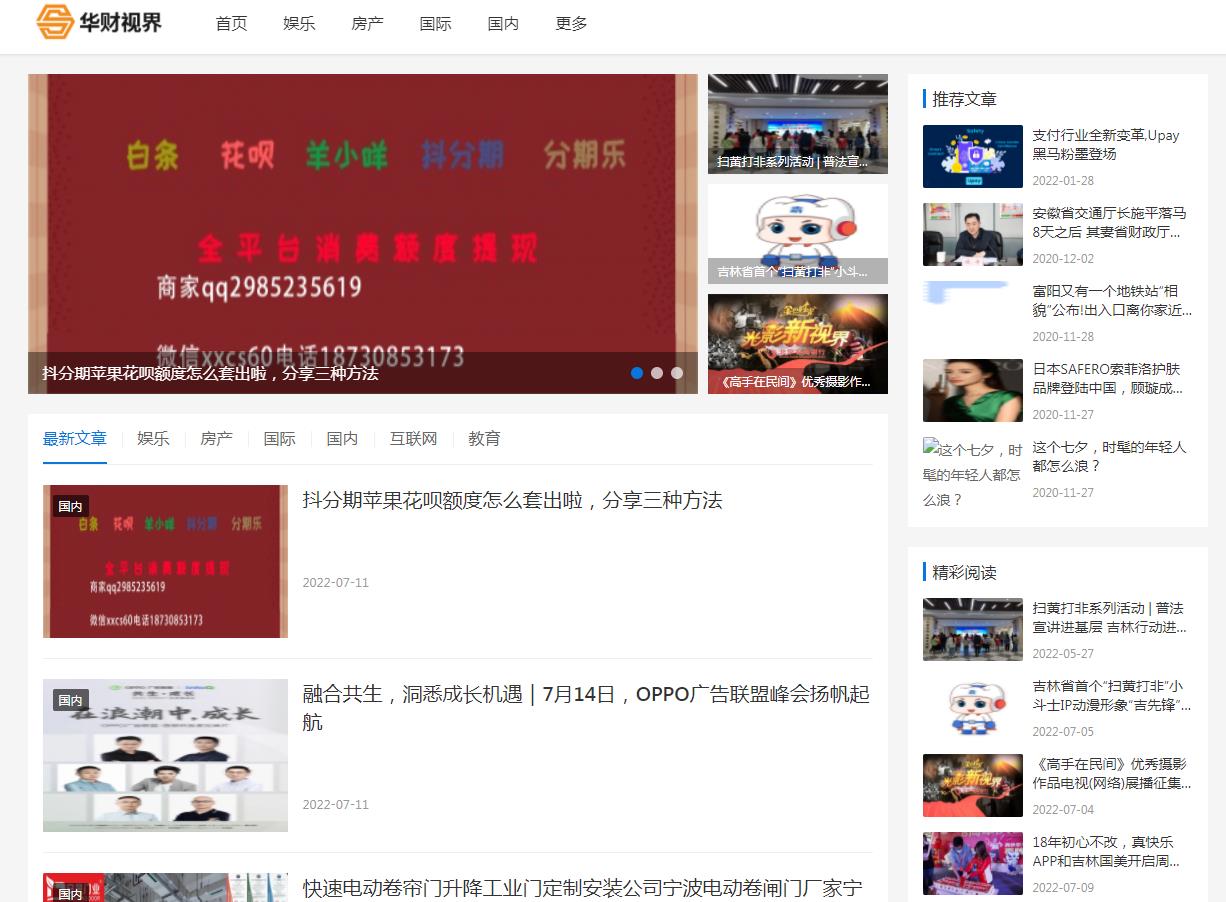Open the 精彩阅读 光影新视界 thumbnail

(x=973, y=785)
